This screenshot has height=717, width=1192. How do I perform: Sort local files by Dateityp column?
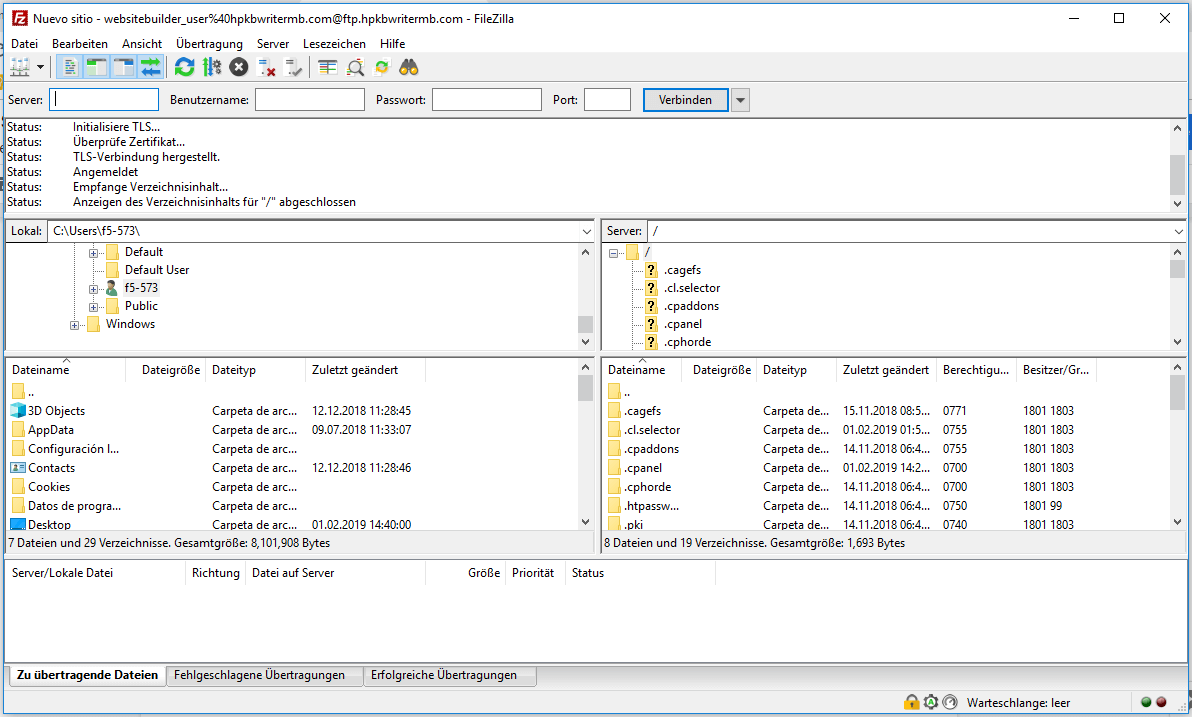click(255, 370)
